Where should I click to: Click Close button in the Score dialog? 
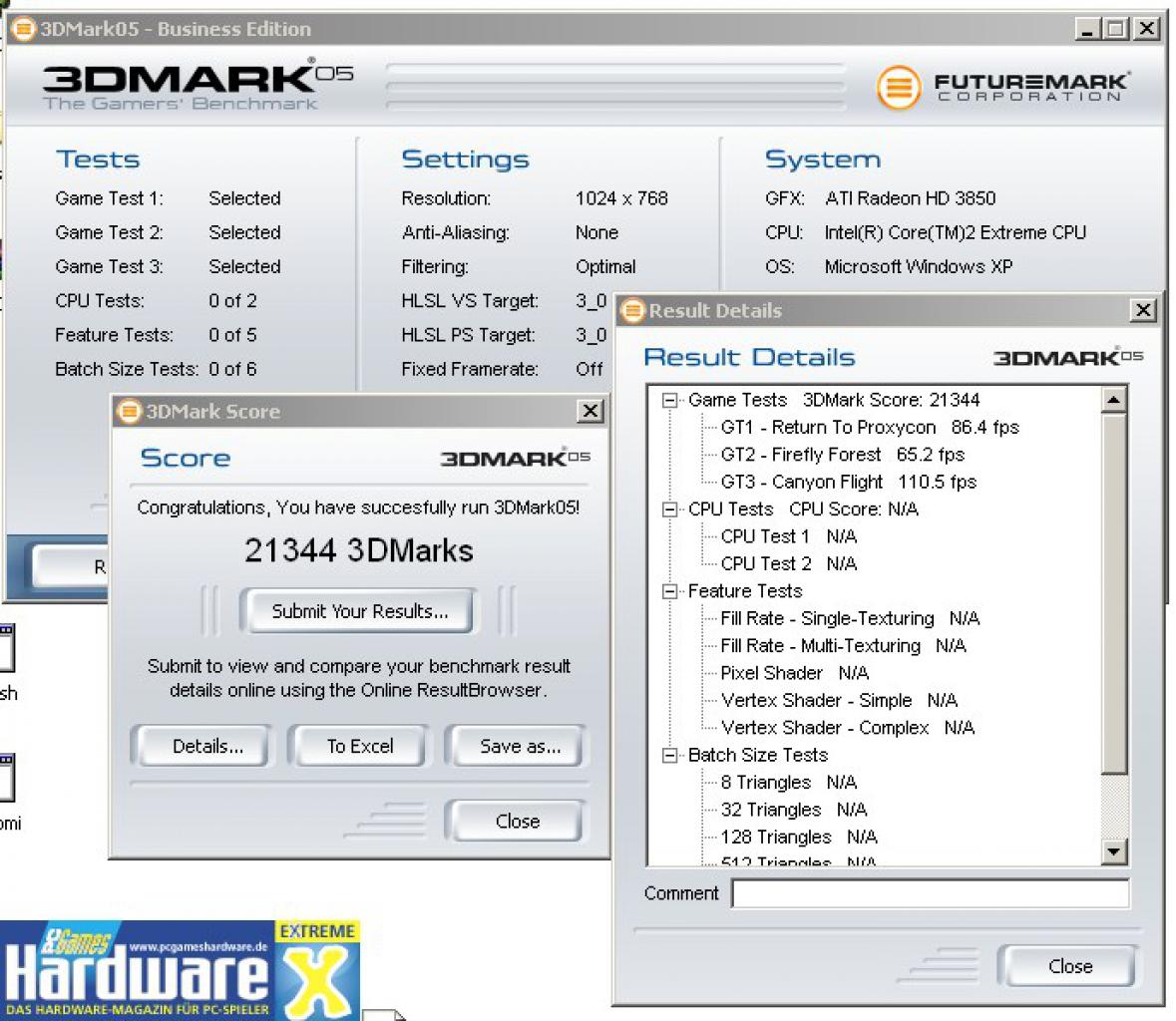point(518,821)
